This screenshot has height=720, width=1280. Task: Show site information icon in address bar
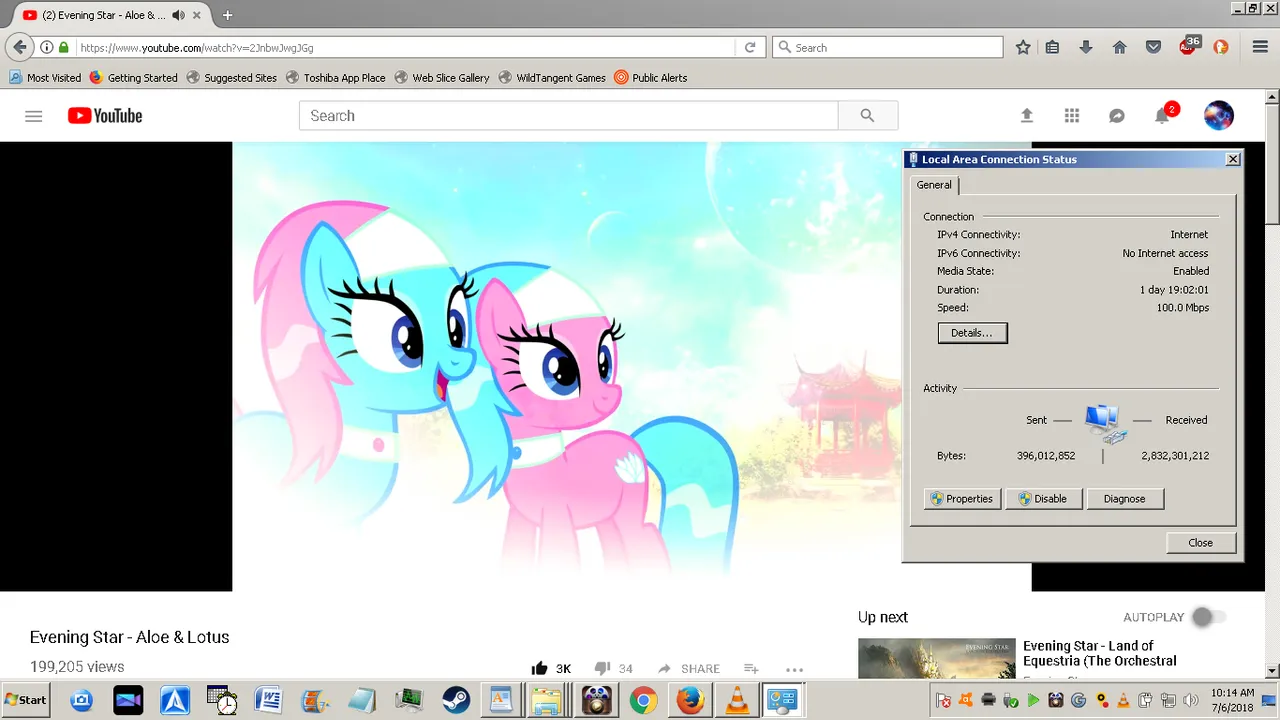click(x=46, y=47)
